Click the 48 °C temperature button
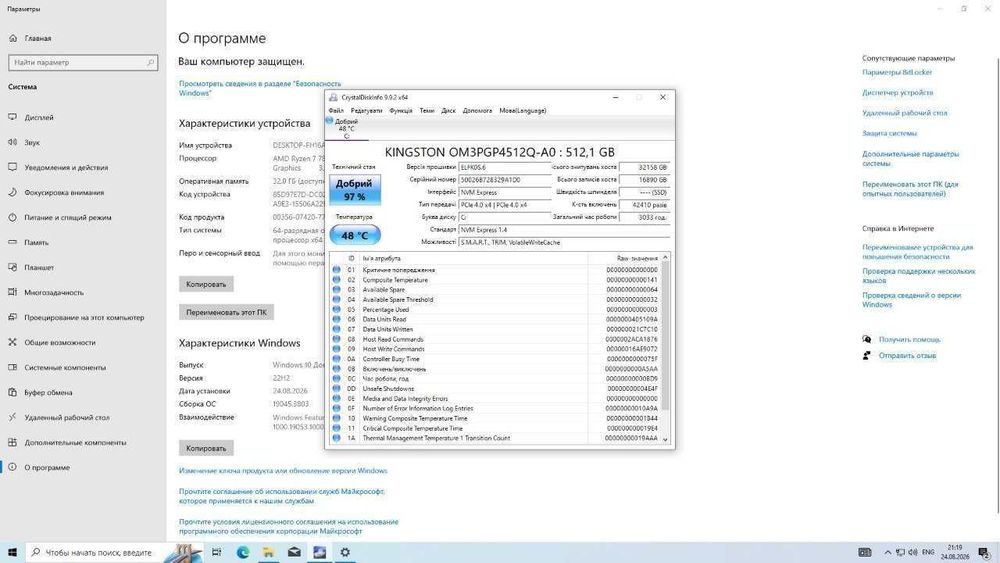This screenshot has width=1000, height=563. 355,235
